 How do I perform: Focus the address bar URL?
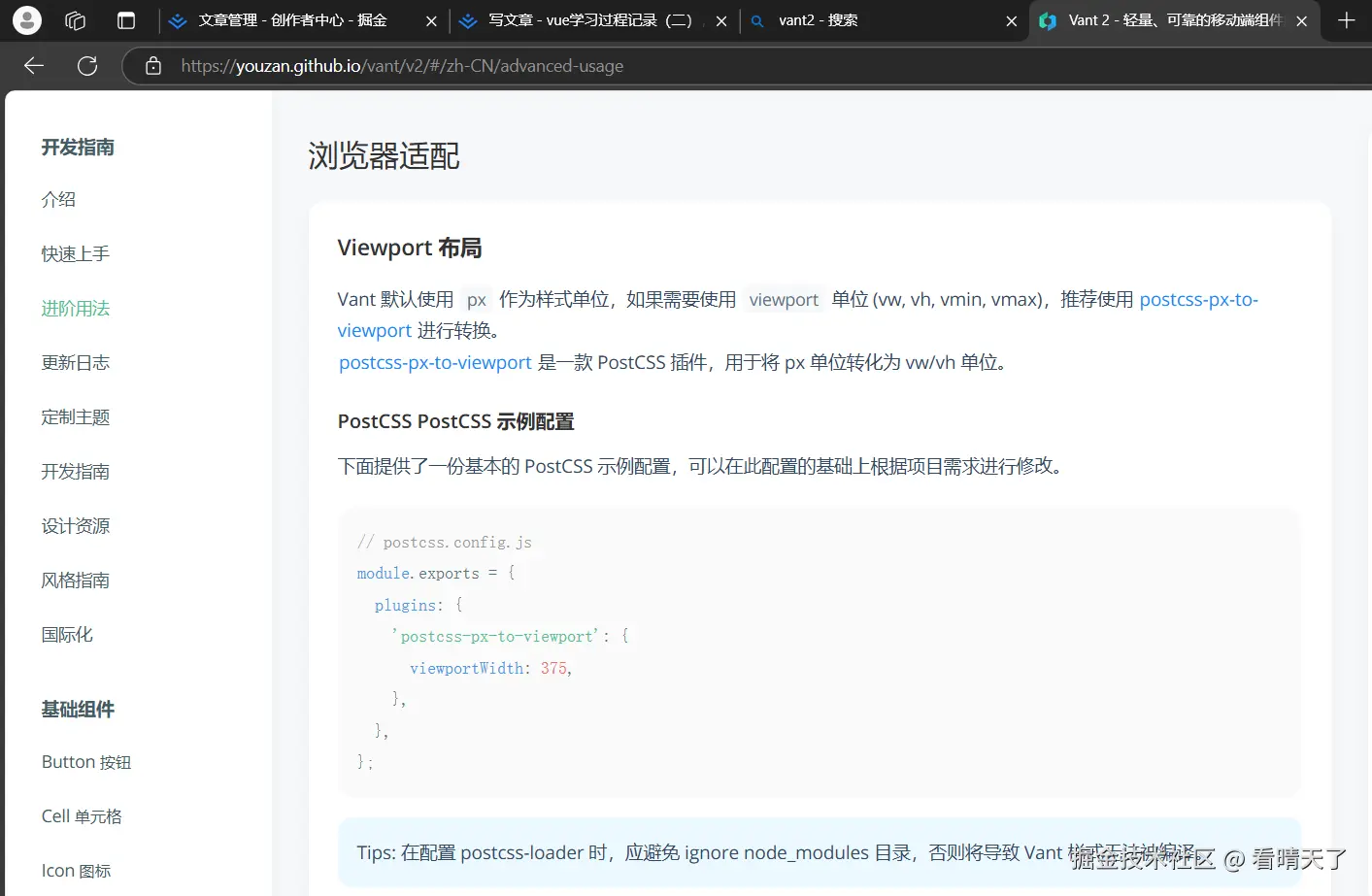point(402,66)
